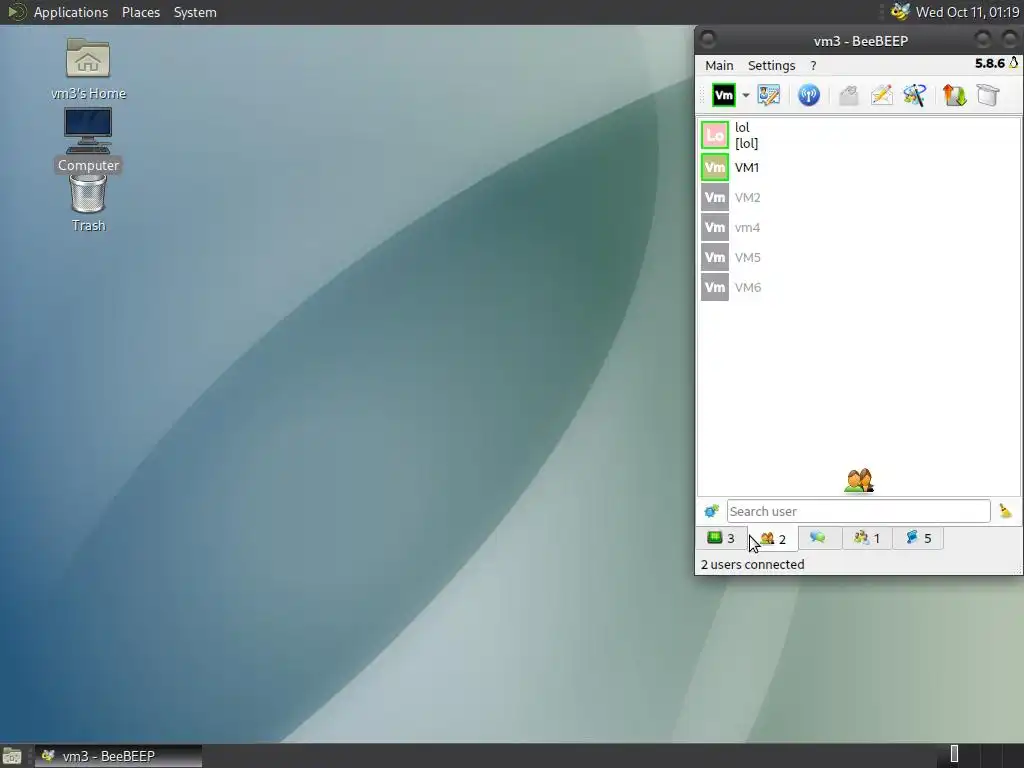This screenshot has width=1024, height=768.
Task: Select user lol [lol] in the list
Action: click(x=859, y=135)
